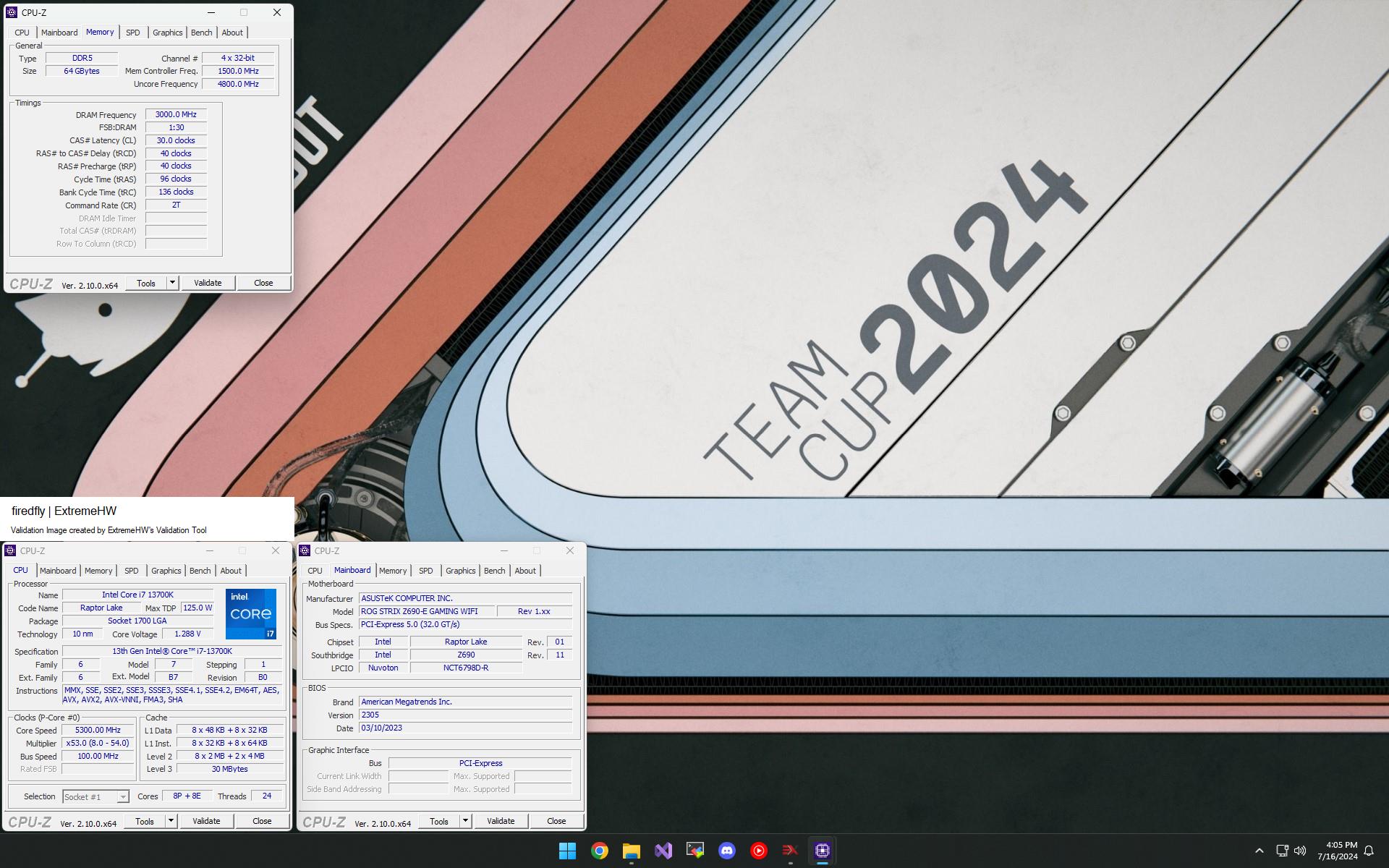Click Validate in the CPU window
Screen dimensions: 1389x868
[206, 821]
